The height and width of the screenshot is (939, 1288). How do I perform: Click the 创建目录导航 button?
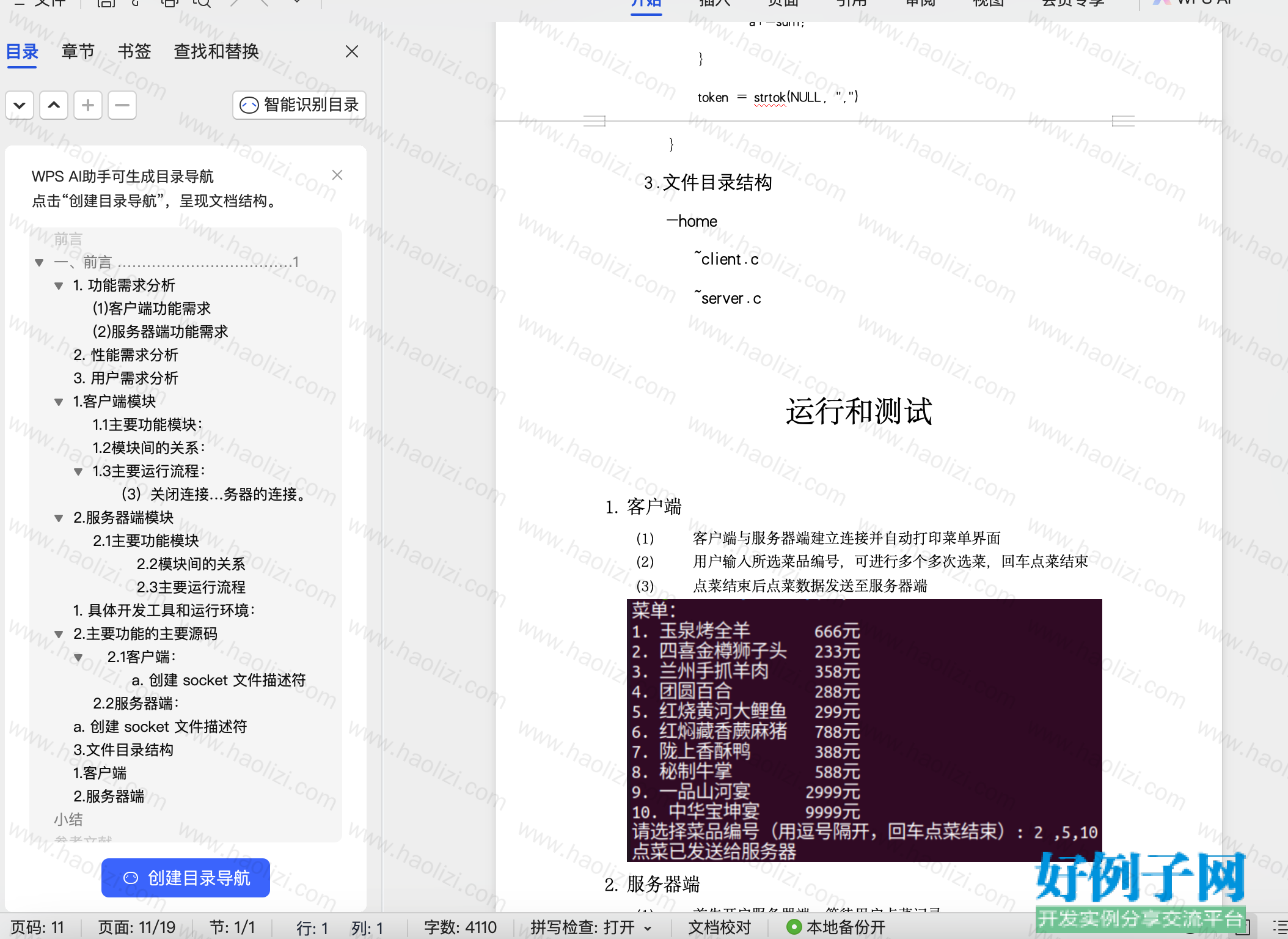click(186, 878)
